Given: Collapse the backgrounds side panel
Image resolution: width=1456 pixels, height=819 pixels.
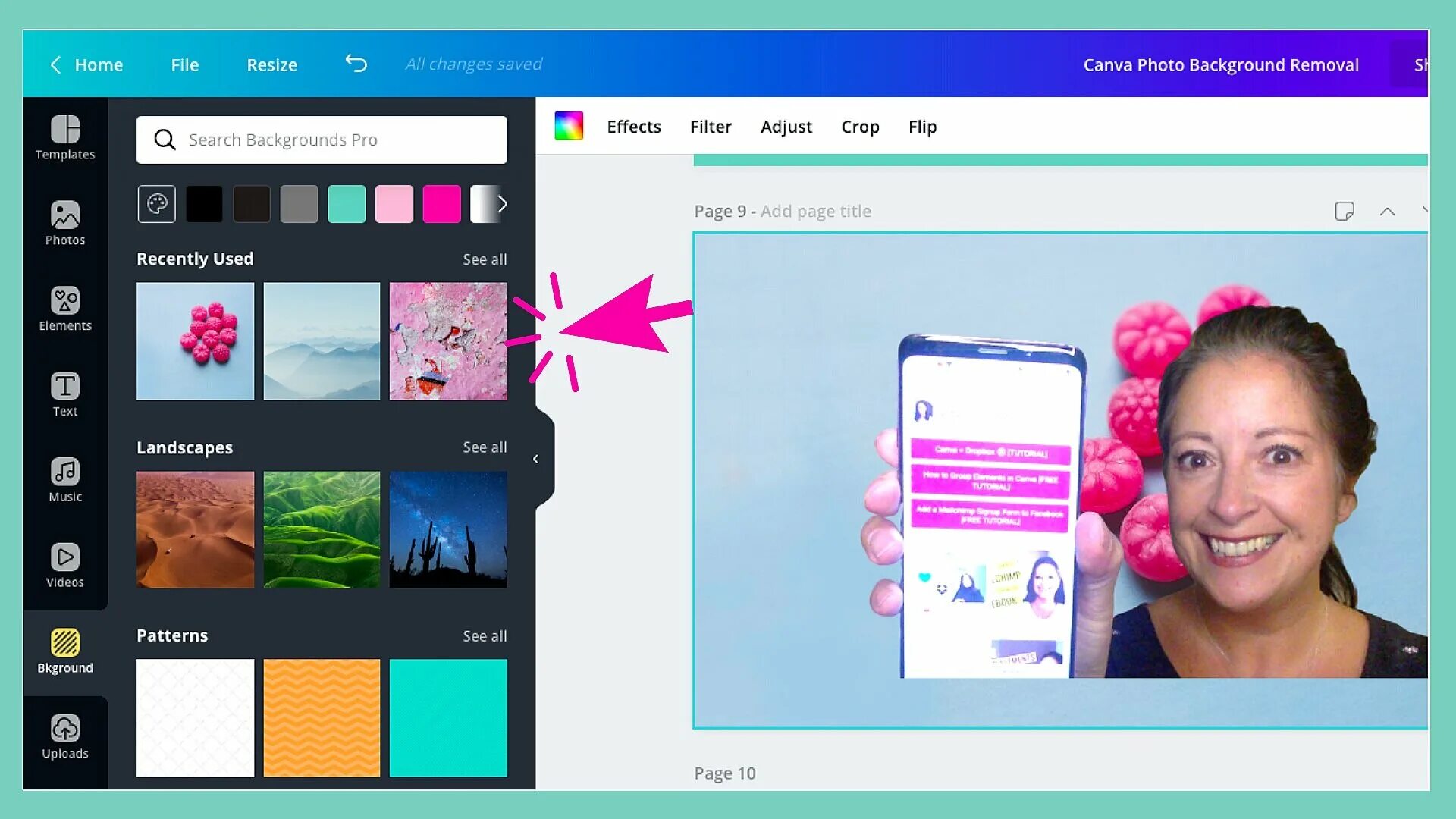Looking at the screenshot, I should point(537,459).
